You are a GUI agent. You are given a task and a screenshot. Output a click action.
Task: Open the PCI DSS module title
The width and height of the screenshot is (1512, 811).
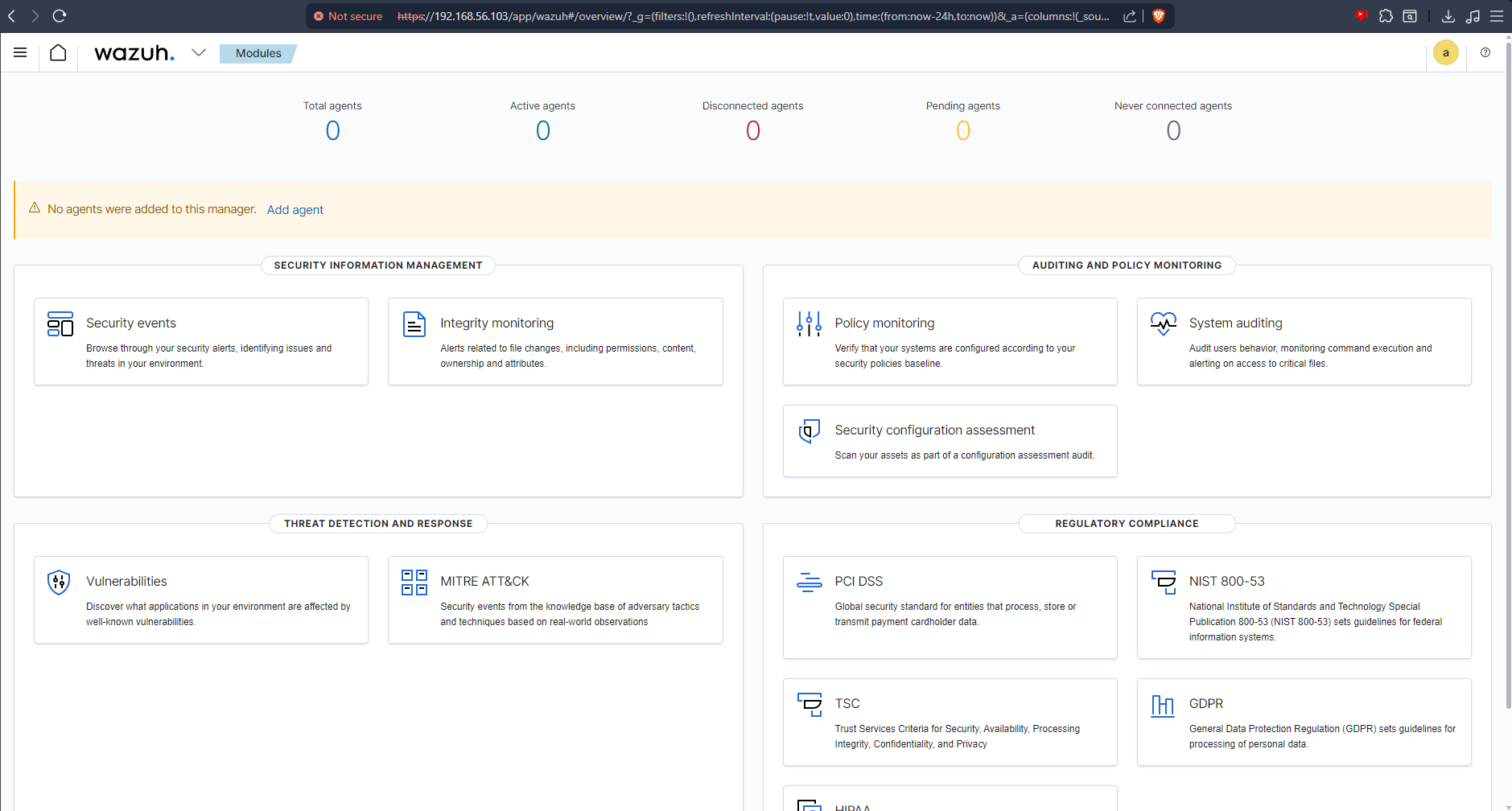tap(859, 581)
